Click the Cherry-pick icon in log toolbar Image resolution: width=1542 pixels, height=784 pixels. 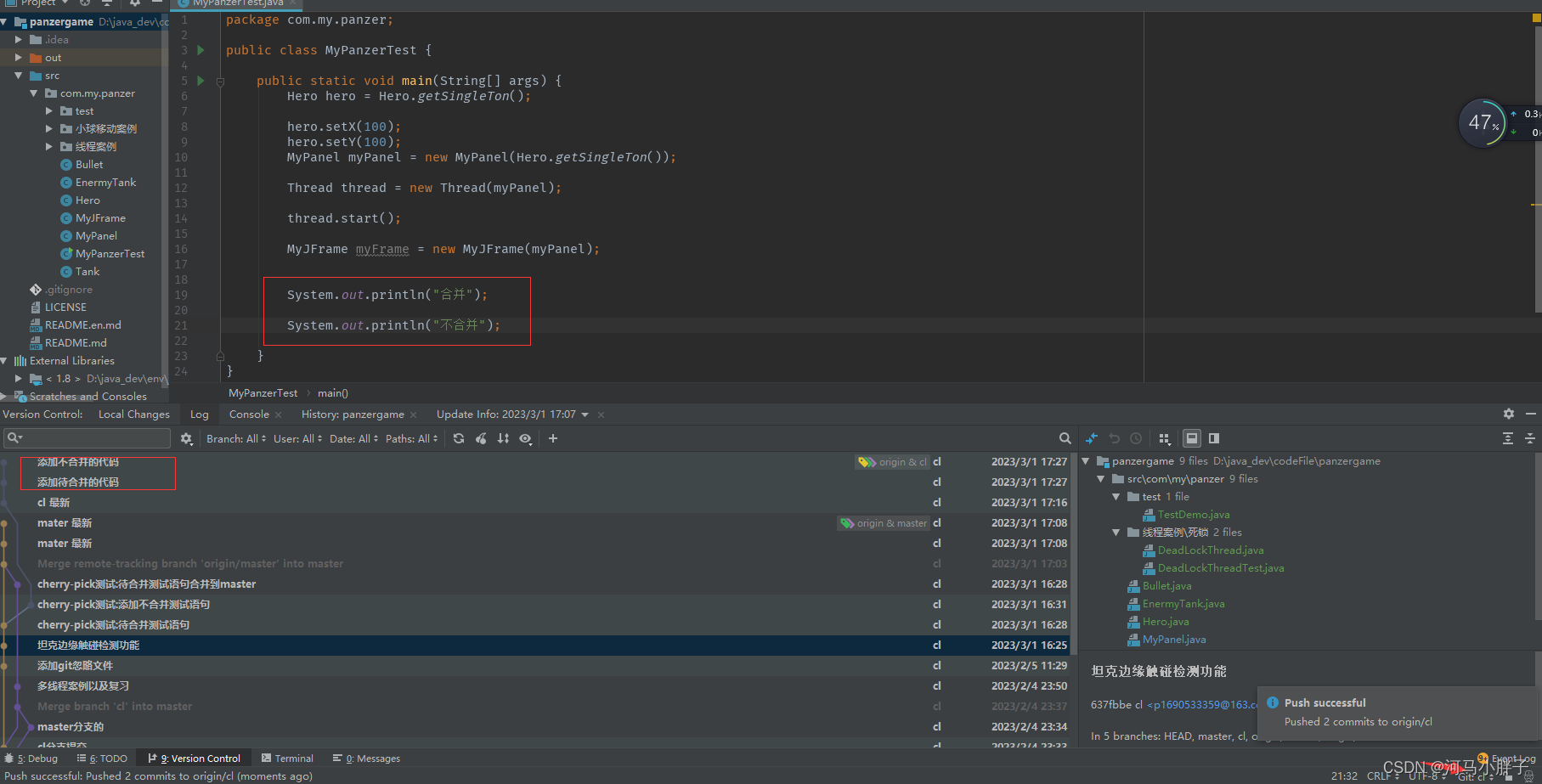[x=481, y=438]
